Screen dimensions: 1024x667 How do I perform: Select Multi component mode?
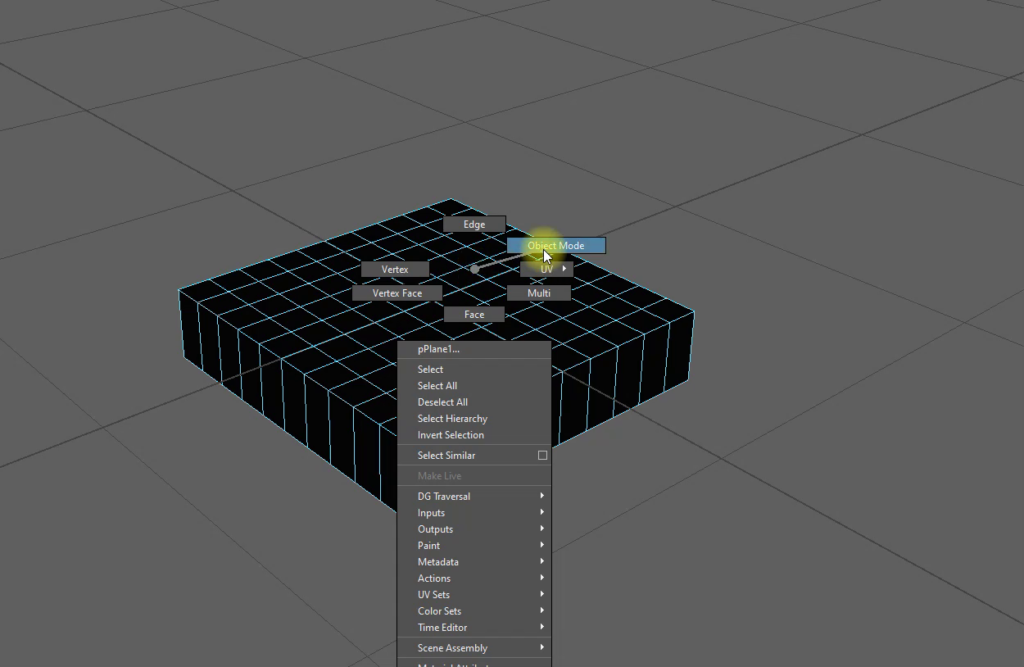pyautogui.click(x=539, y=293)
